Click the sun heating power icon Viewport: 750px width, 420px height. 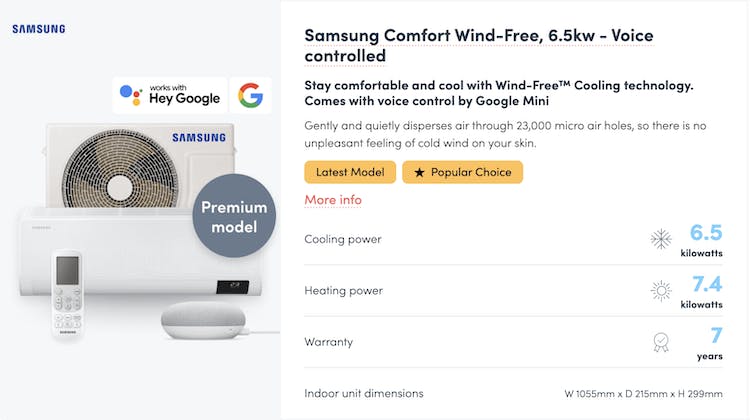[661, 291]
